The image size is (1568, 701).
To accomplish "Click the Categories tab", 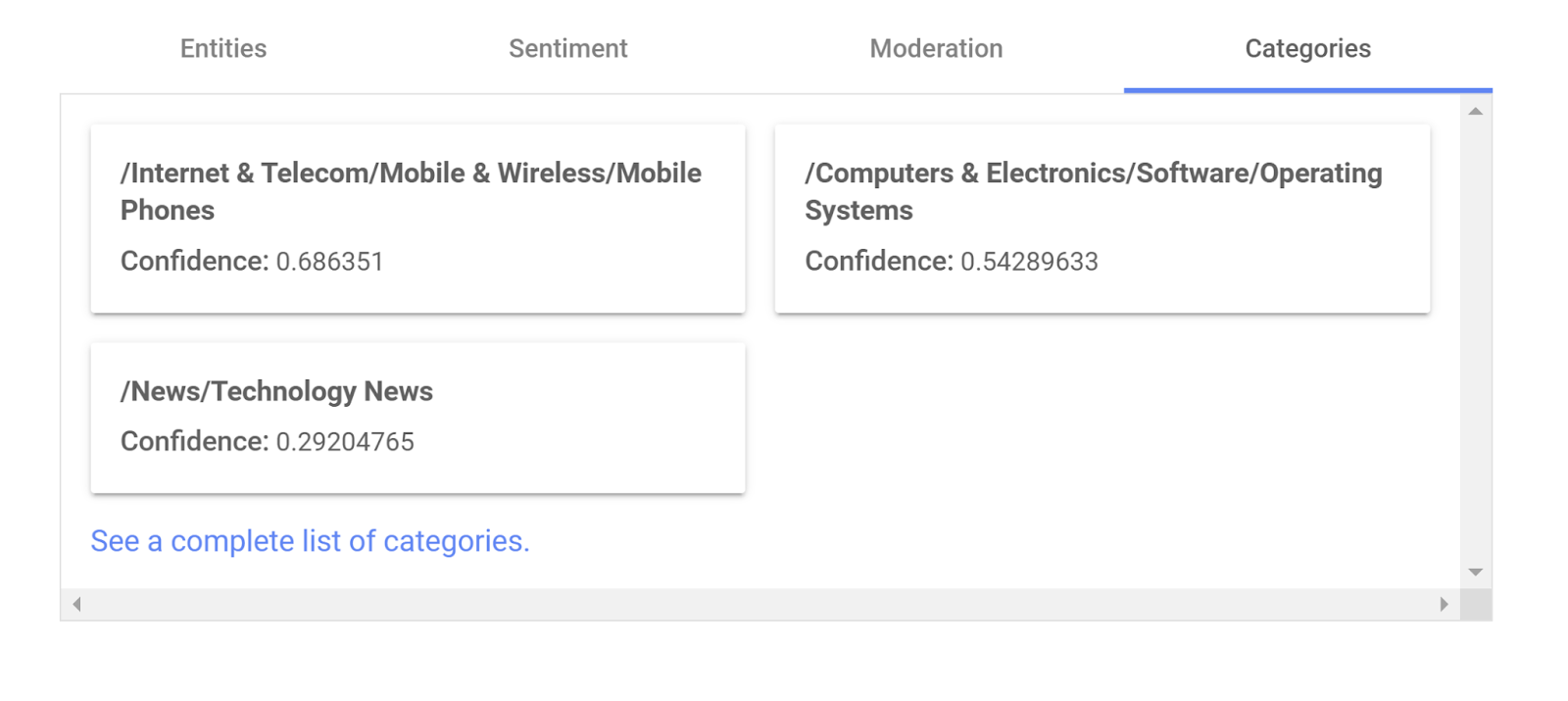I will 1307,49.
